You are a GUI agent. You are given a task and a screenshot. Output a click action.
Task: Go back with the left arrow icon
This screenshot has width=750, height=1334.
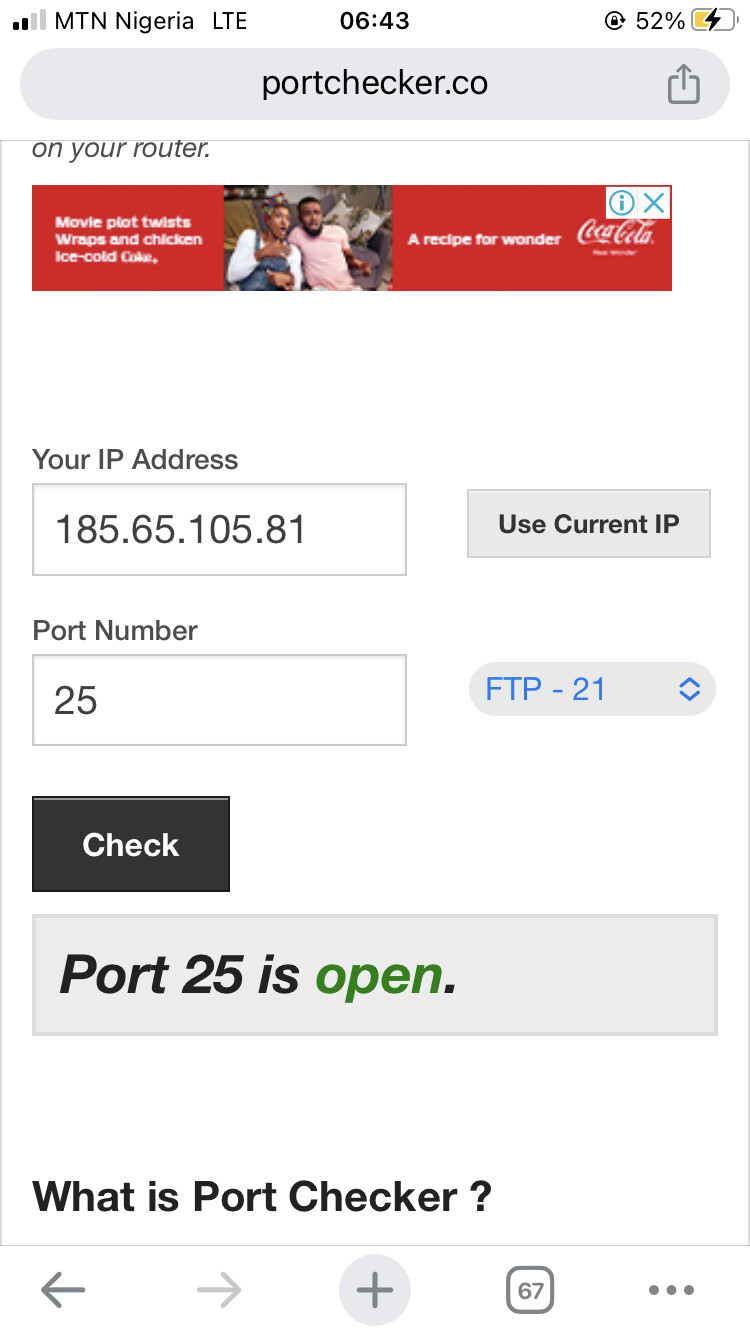[63, 1290]
